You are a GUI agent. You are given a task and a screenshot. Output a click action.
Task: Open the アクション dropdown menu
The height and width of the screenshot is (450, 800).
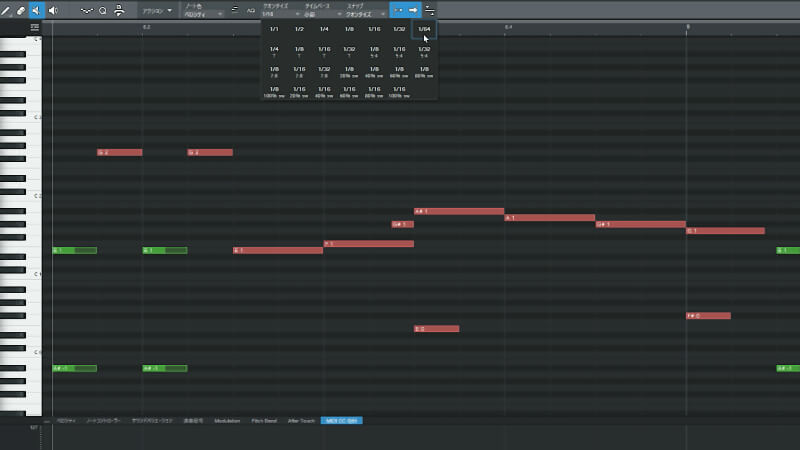pos(157,11)
